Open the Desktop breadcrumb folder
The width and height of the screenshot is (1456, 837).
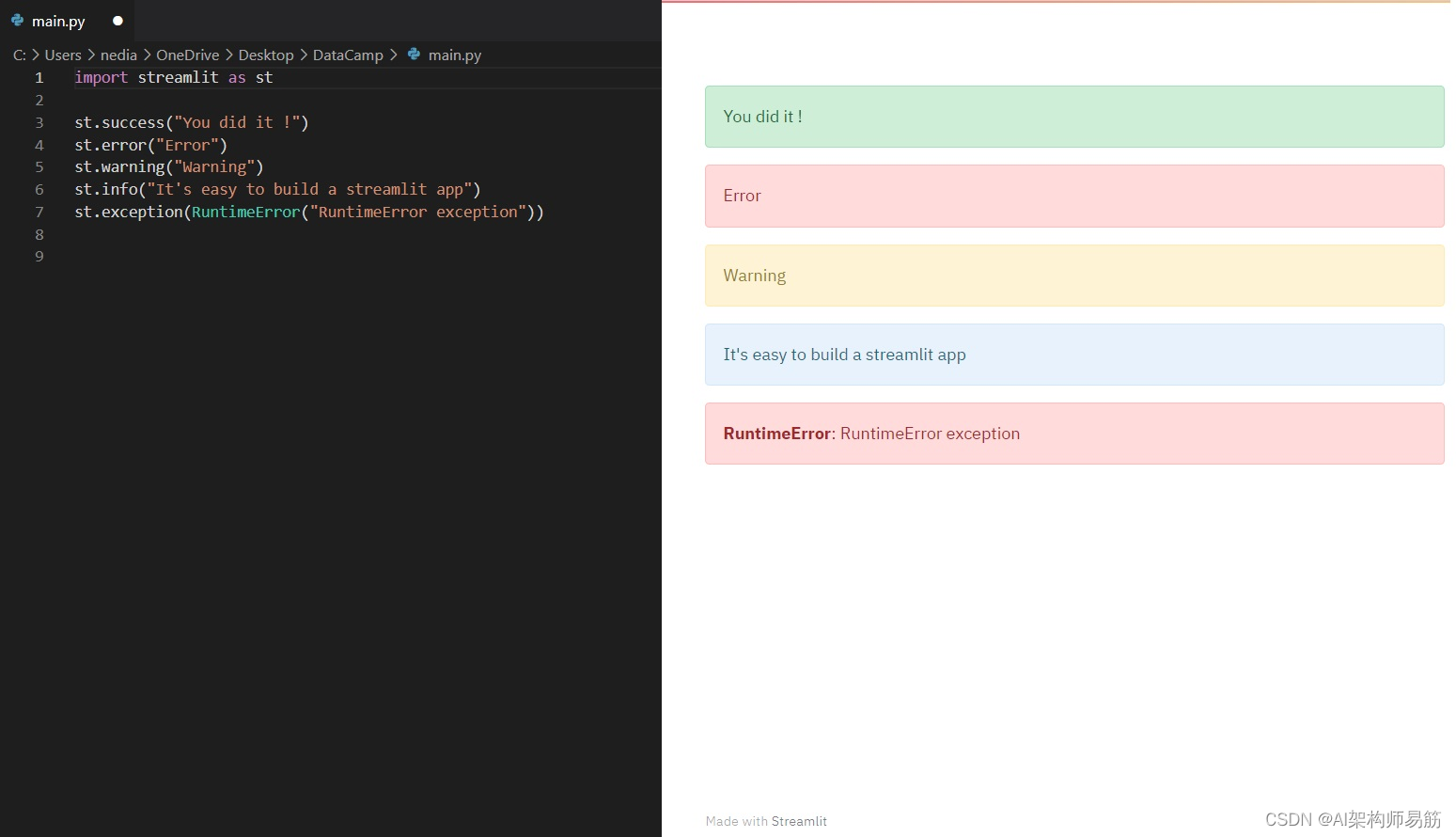click(266, 55)
